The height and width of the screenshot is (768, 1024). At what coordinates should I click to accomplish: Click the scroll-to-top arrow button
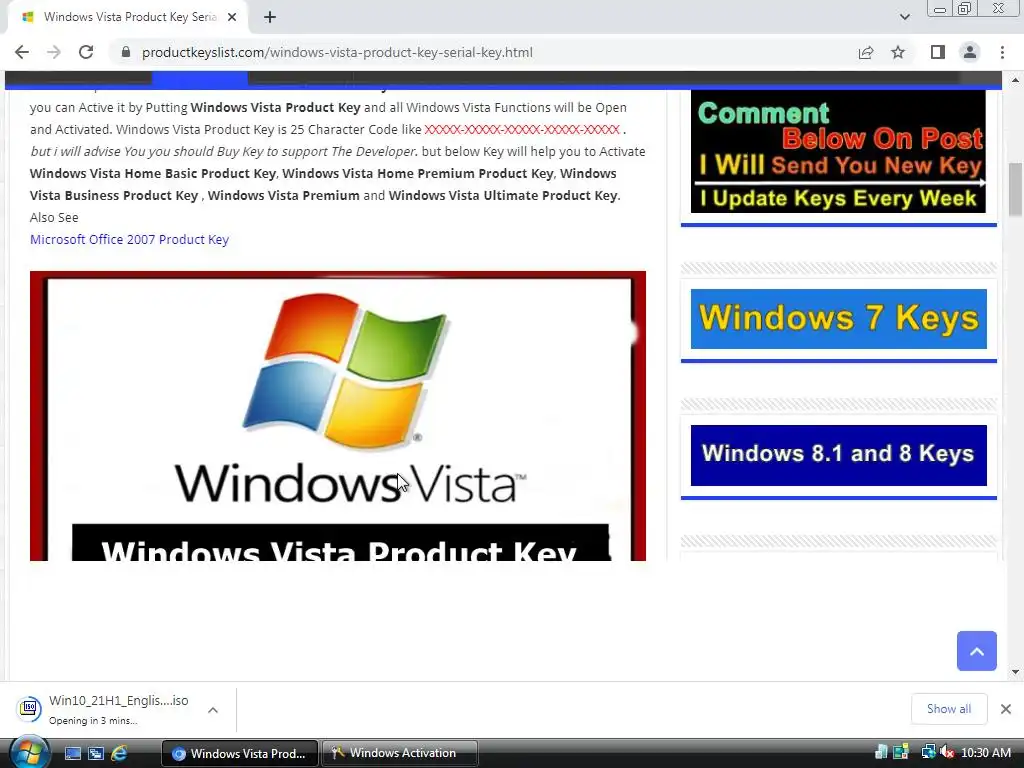(x=976, y=650)
